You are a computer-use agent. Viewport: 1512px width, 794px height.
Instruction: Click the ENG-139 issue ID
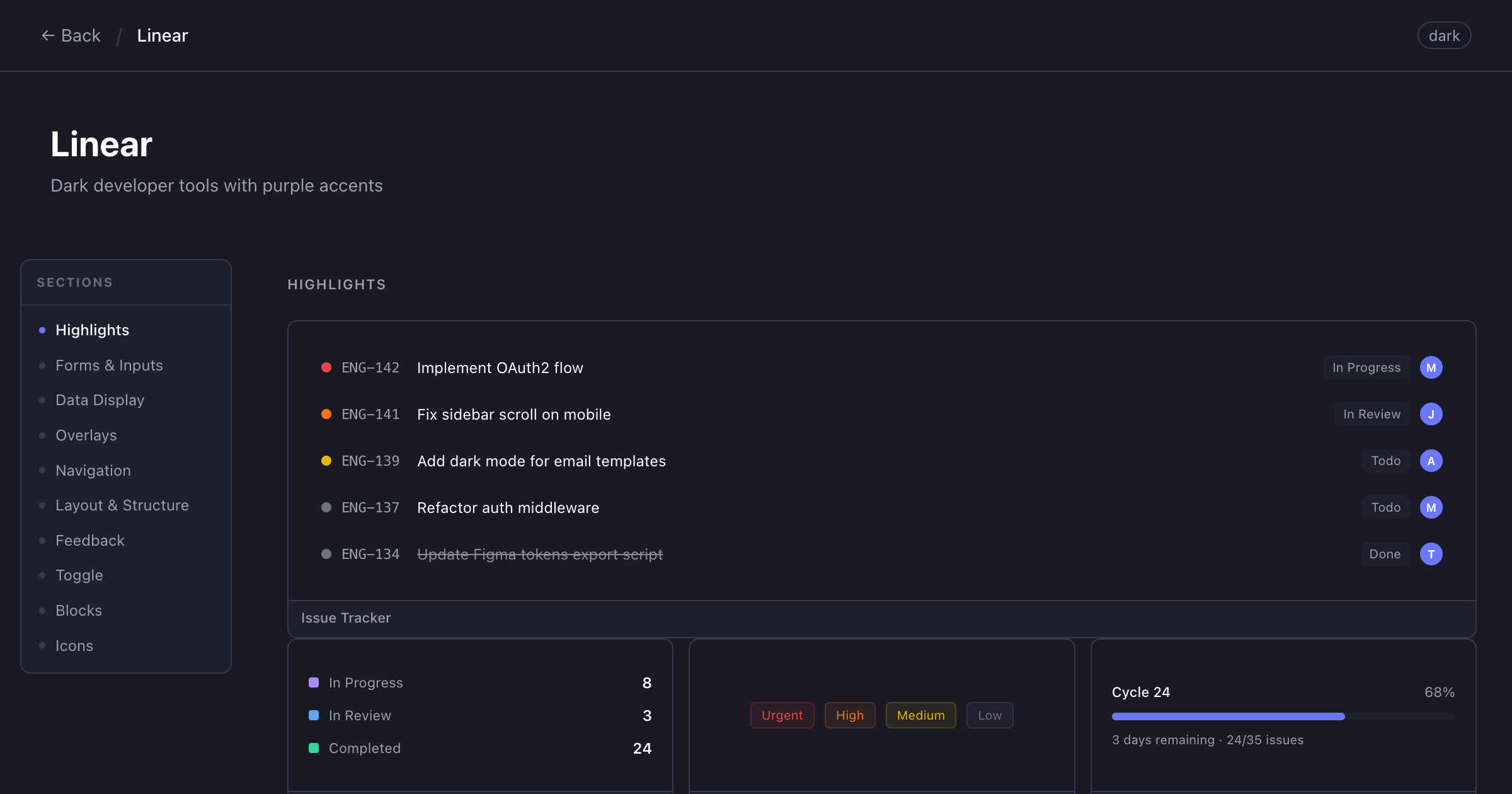pos(370,461)
